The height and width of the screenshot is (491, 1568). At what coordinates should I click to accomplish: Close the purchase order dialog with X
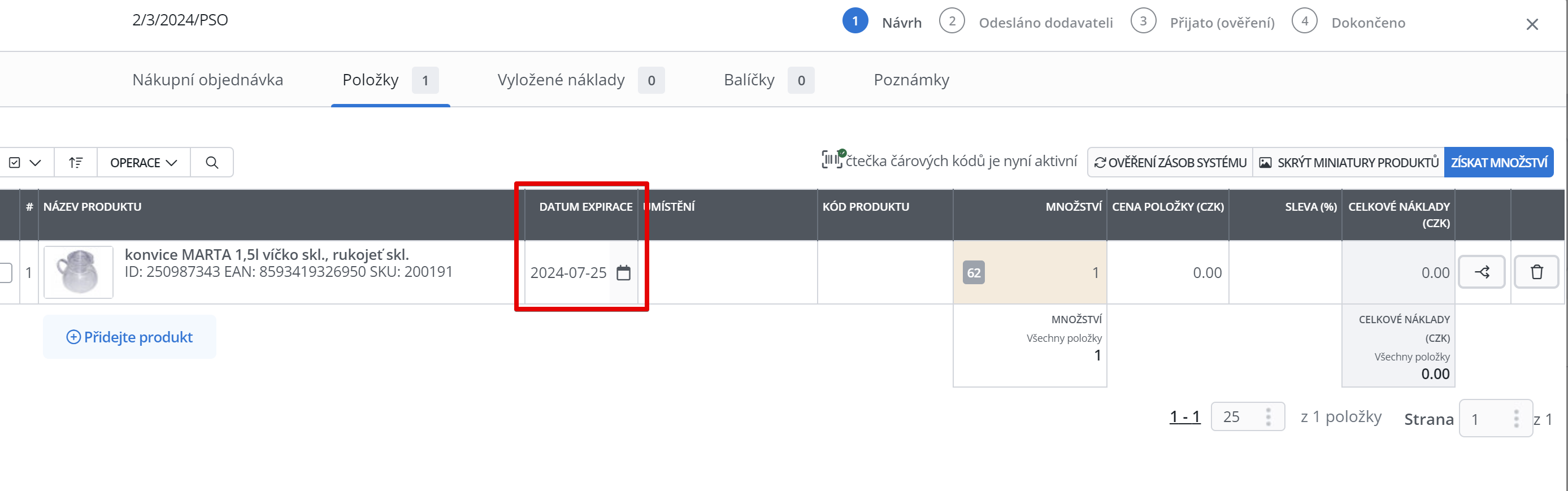[x=1532, y=24]
